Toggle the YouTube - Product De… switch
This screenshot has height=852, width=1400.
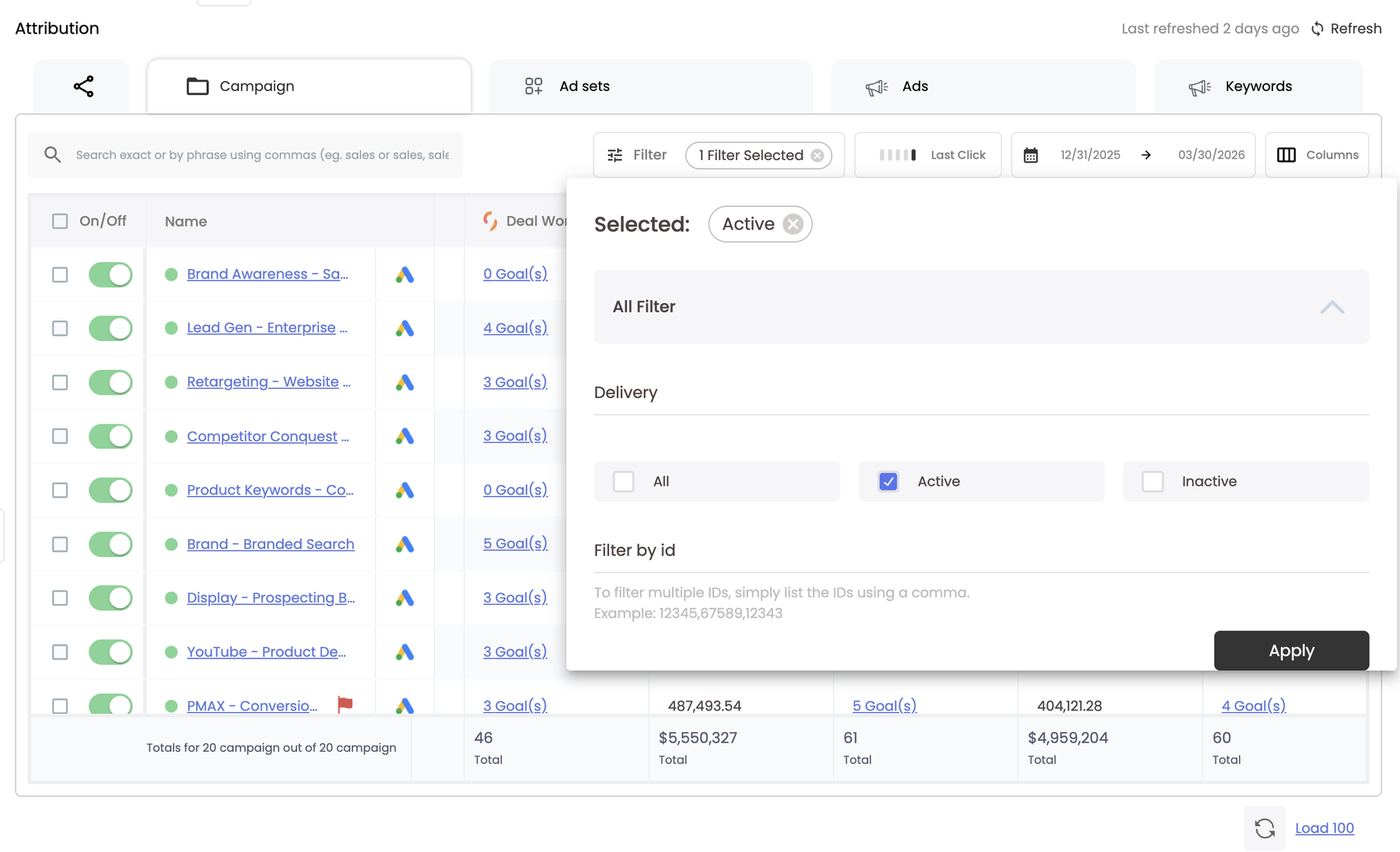[110, 652]
